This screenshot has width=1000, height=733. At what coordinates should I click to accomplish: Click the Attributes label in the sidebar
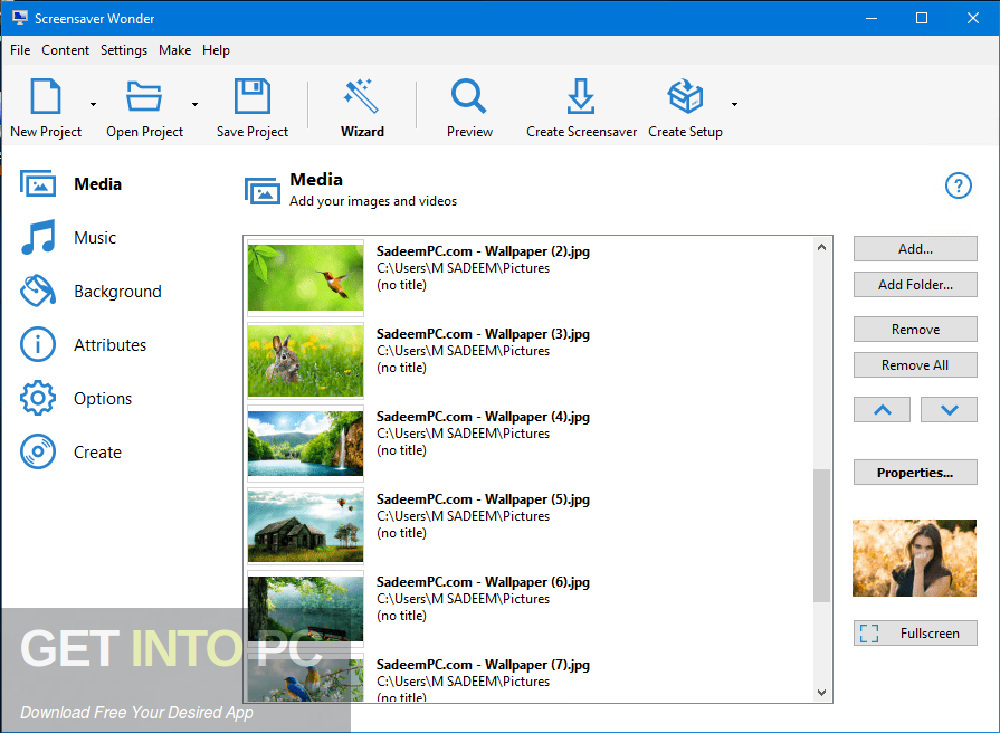(110, 345)
